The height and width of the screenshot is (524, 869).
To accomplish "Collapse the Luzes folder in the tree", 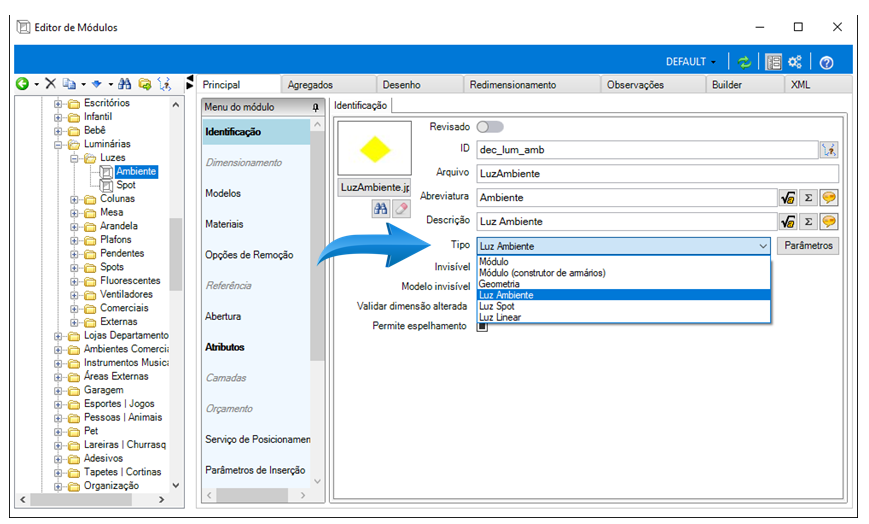I will click(74, 159).
